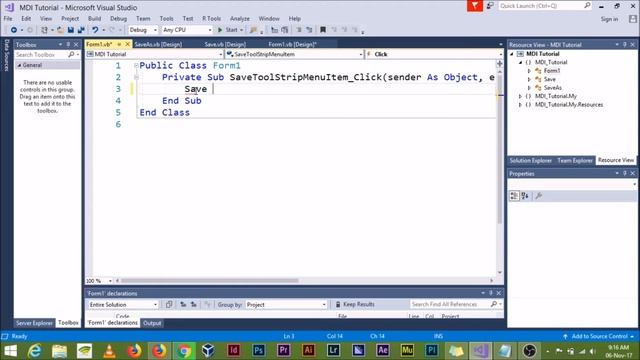Pin the Properties panel auto-hide icon
The image size is (640, 360).
[x=624, y=173]
